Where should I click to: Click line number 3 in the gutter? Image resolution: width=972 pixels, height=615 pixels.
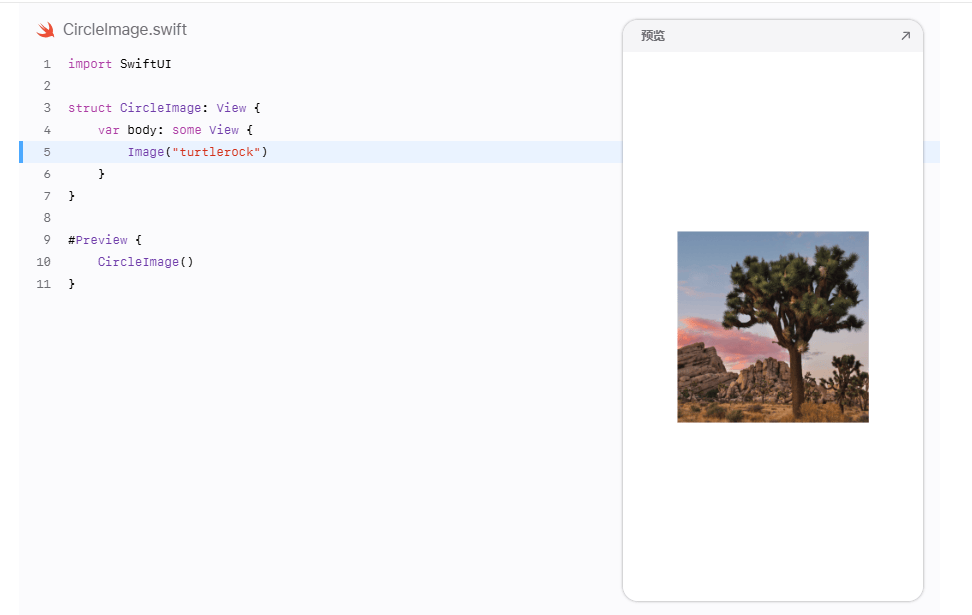coord(47,108)
